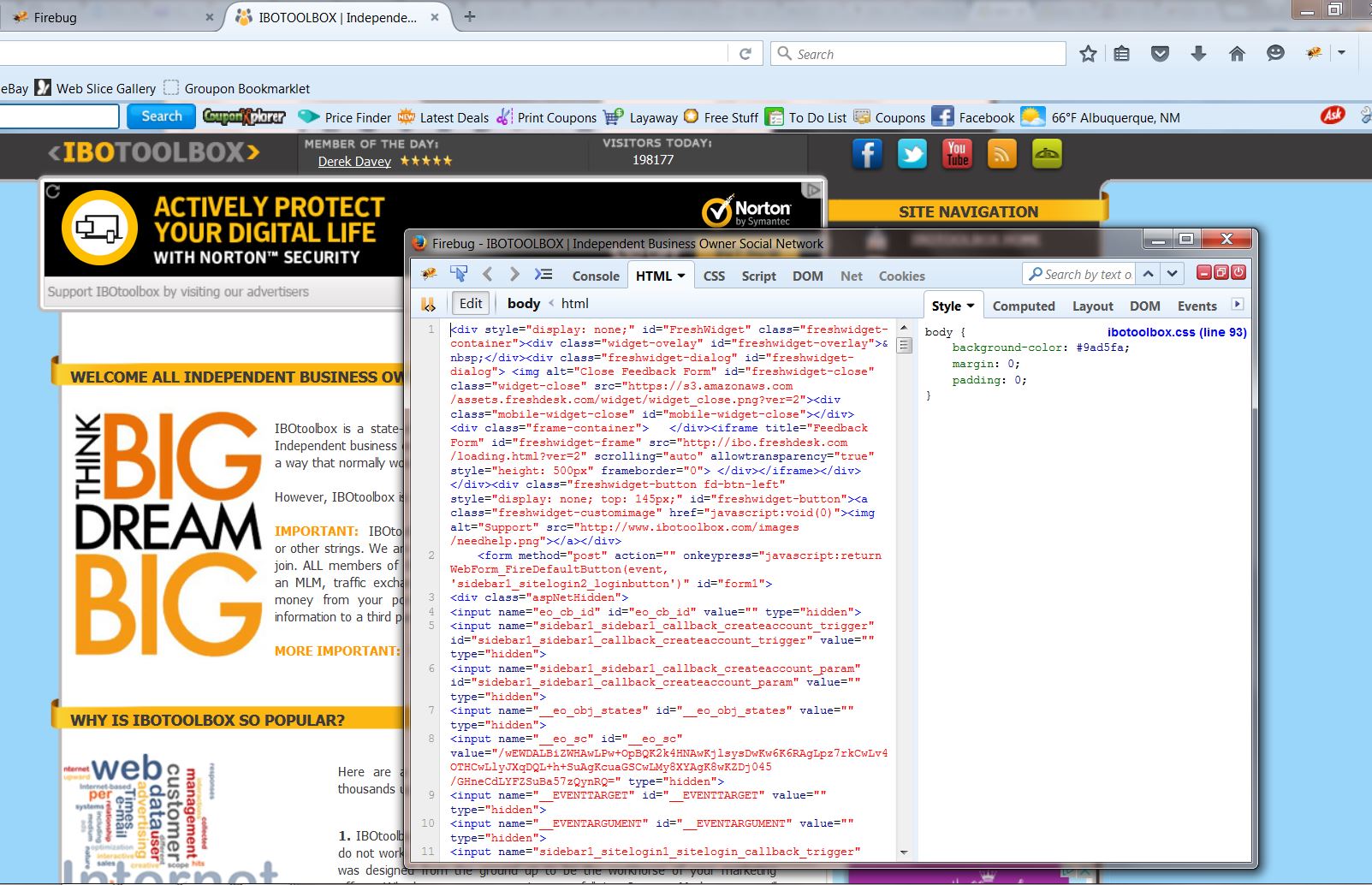Open the Cookies panel tab
The height and width of the screenshot is (885, 1372).
point(902,276)
